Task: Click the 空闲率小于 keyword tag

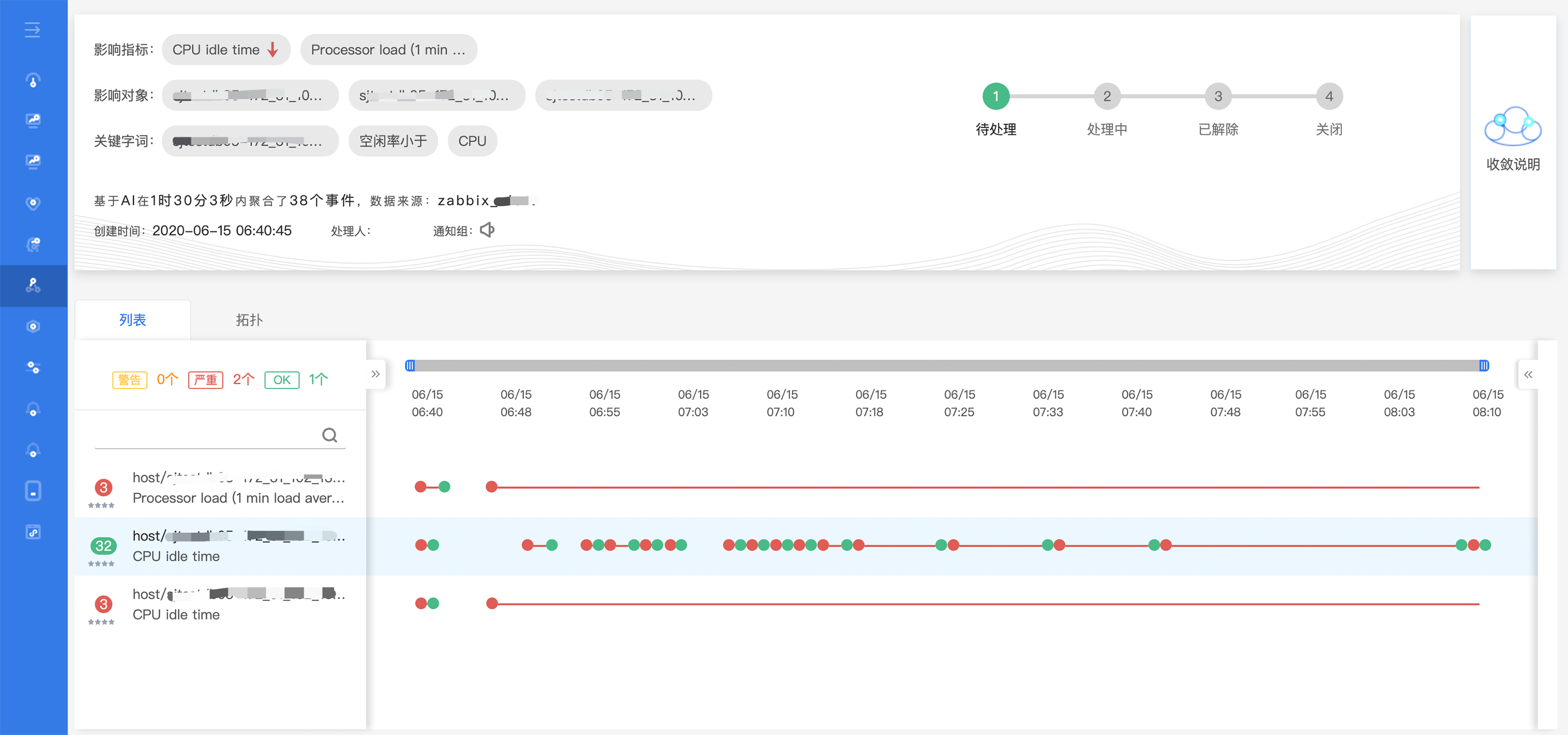Action: tap(392, 141)
